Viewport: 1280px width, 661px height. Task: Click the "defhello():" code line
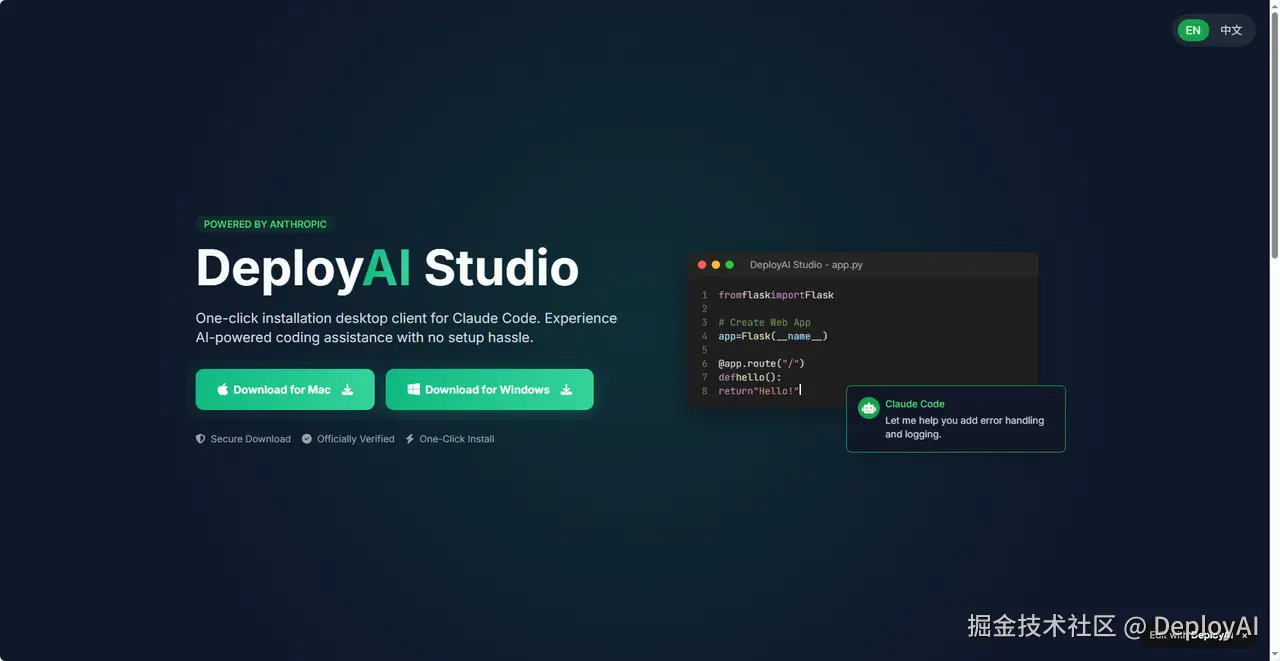point(750,378)
